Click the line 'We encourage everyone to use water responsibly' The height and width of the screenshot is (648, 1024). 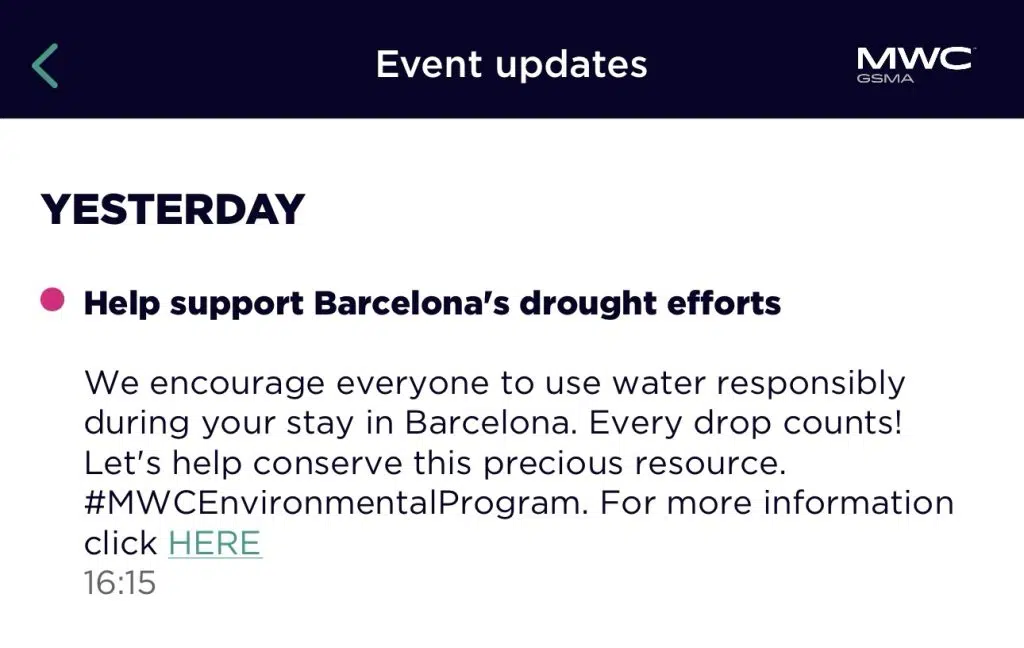(x=494, y=383)
